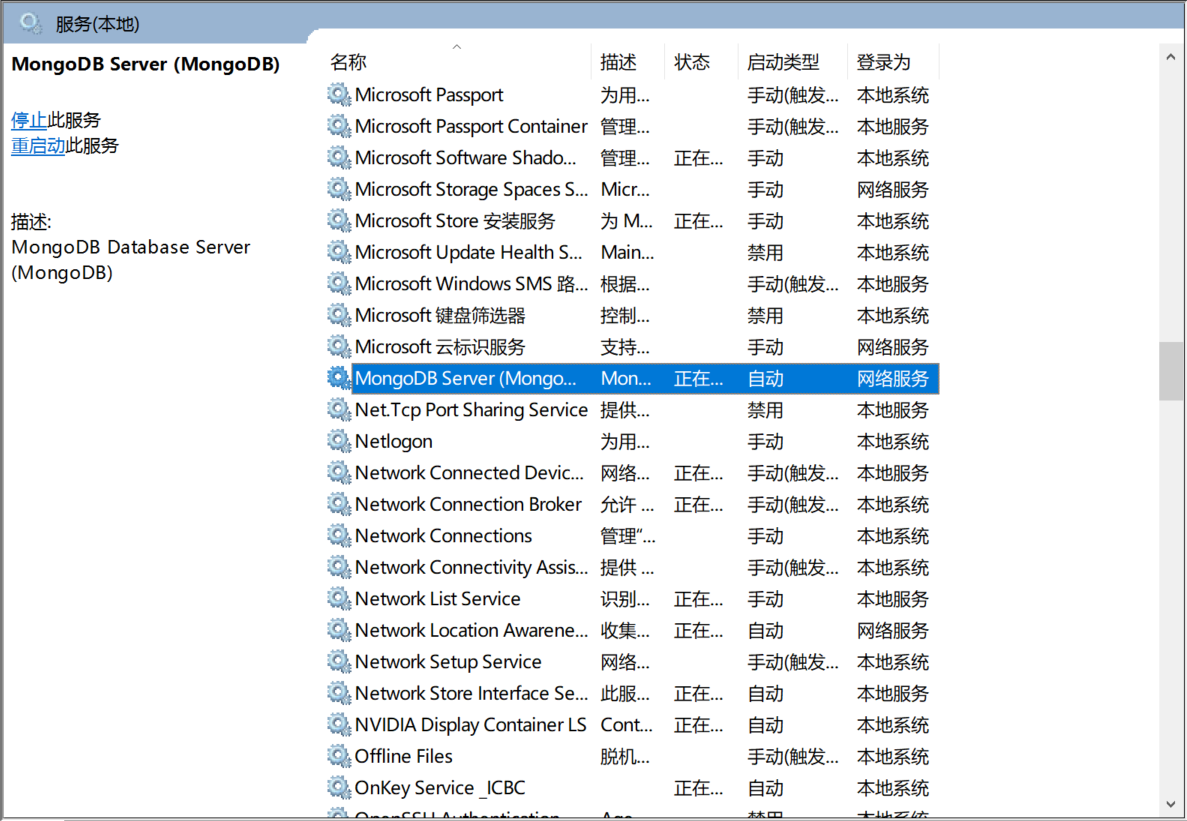Screen dimensions: 1187x821
Task: Click Microsoft Store 安装服务 gear icon
Action: coord(339,221)
